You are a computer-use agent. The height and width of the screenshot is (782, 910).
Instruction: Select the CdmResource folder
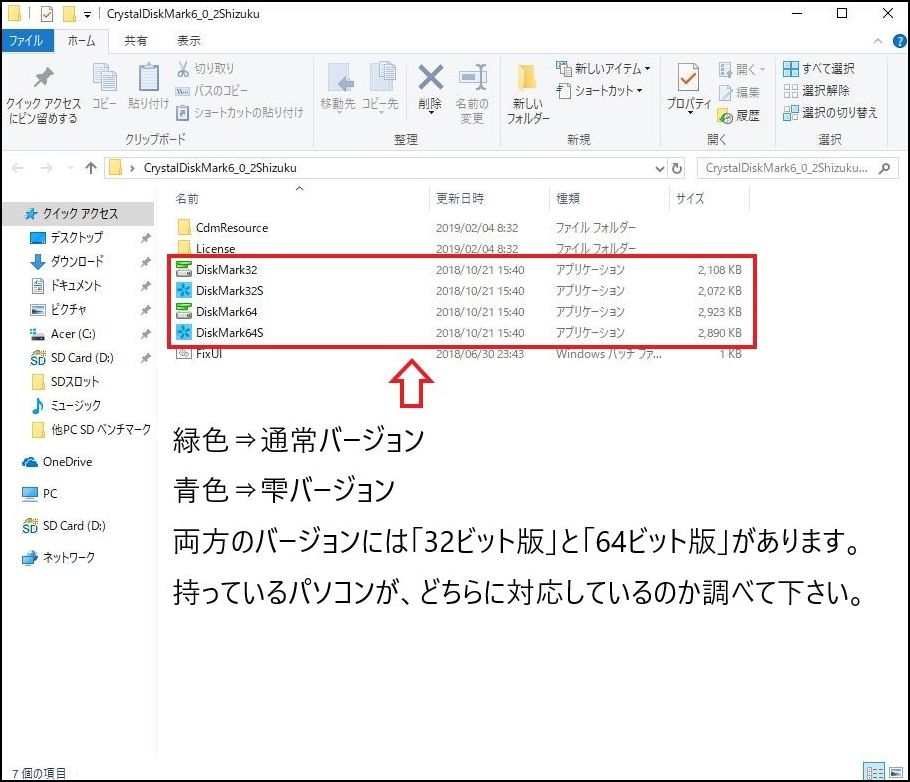click(x=232, y=228)
